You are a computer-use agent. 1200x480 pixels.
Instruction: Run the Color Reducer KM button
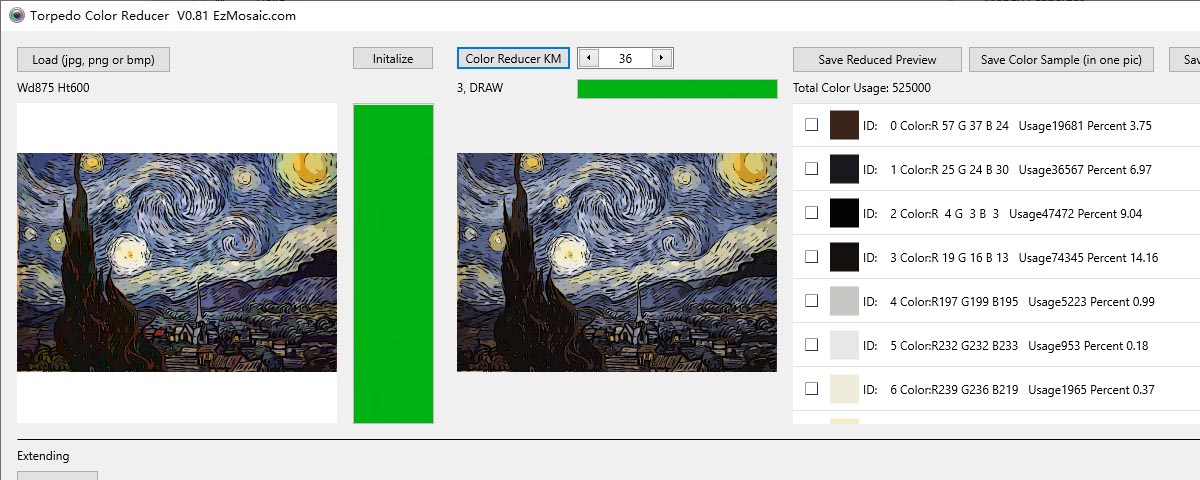[x=514, y=59]
